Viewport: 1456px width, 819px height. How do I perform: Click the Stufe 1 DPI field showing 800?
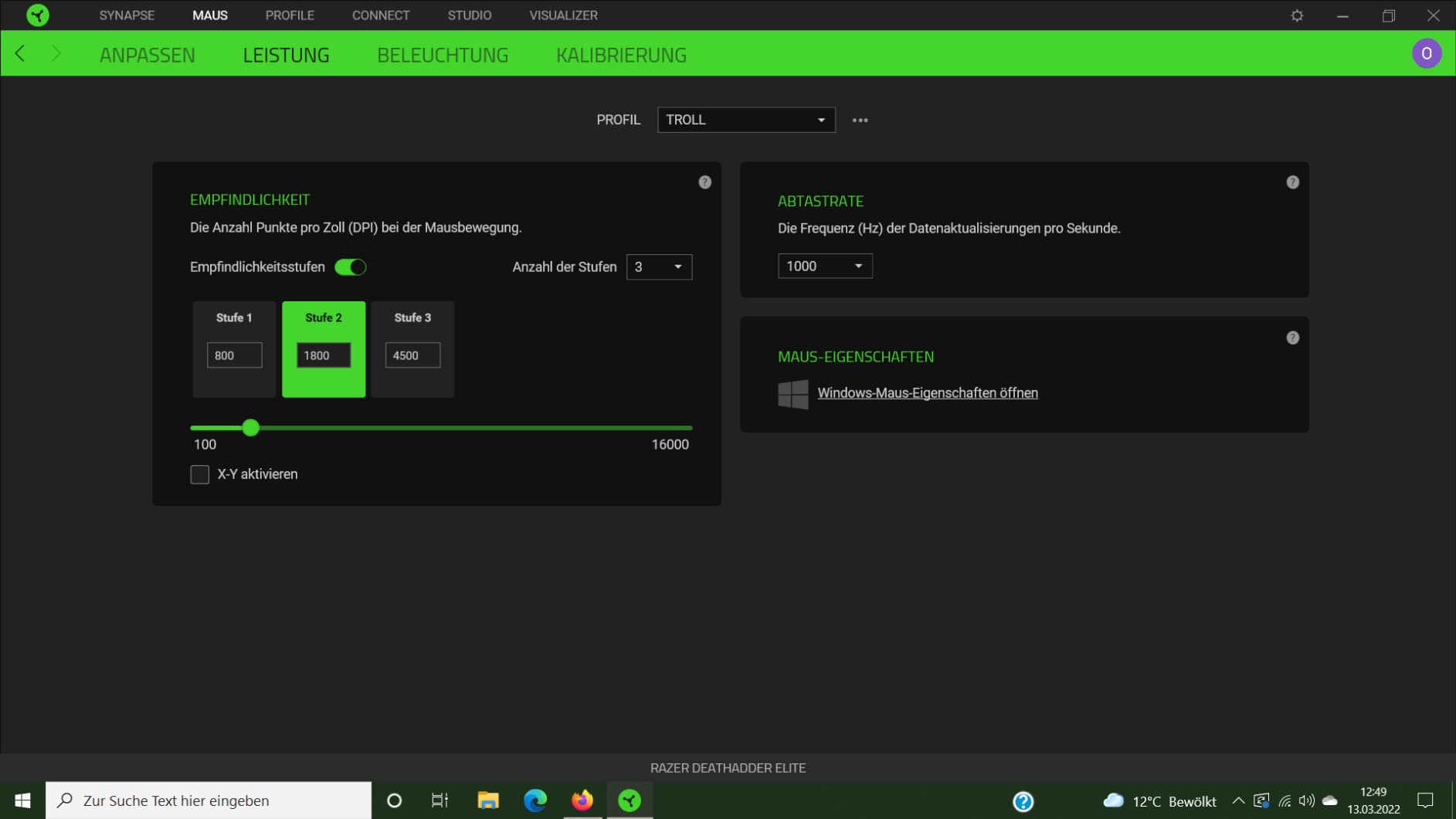(x=234, y=355)
